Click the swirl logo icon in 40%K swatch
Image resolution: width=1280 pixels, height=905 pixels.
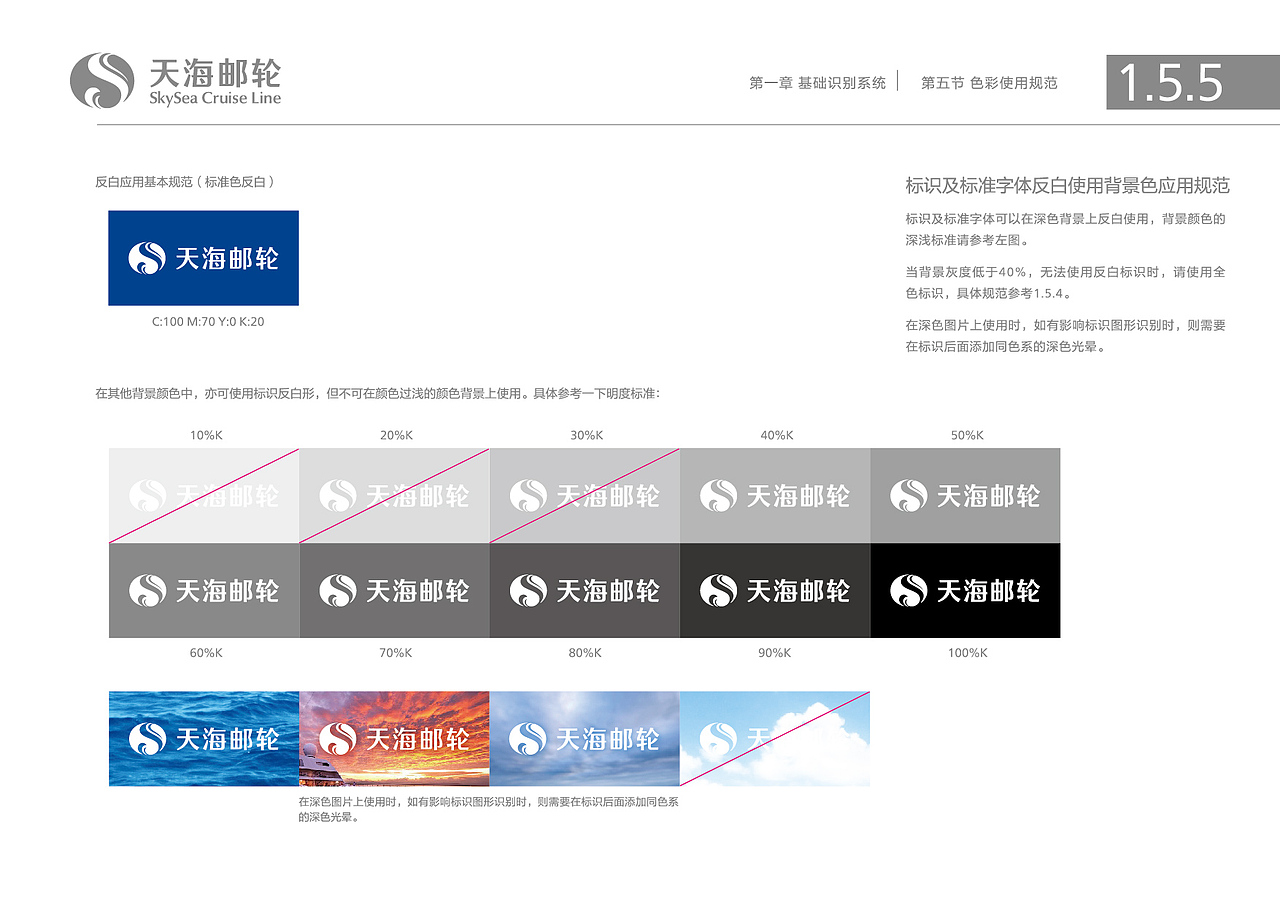click(718, 496)
